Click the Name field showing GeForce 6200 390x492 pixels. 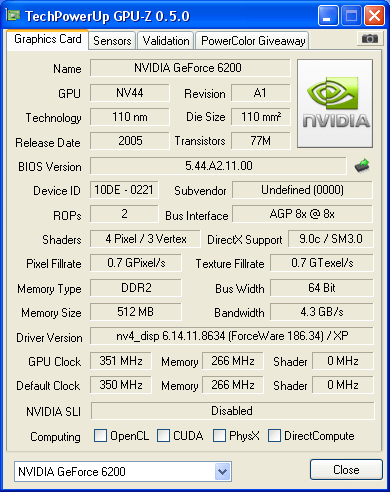190,68
